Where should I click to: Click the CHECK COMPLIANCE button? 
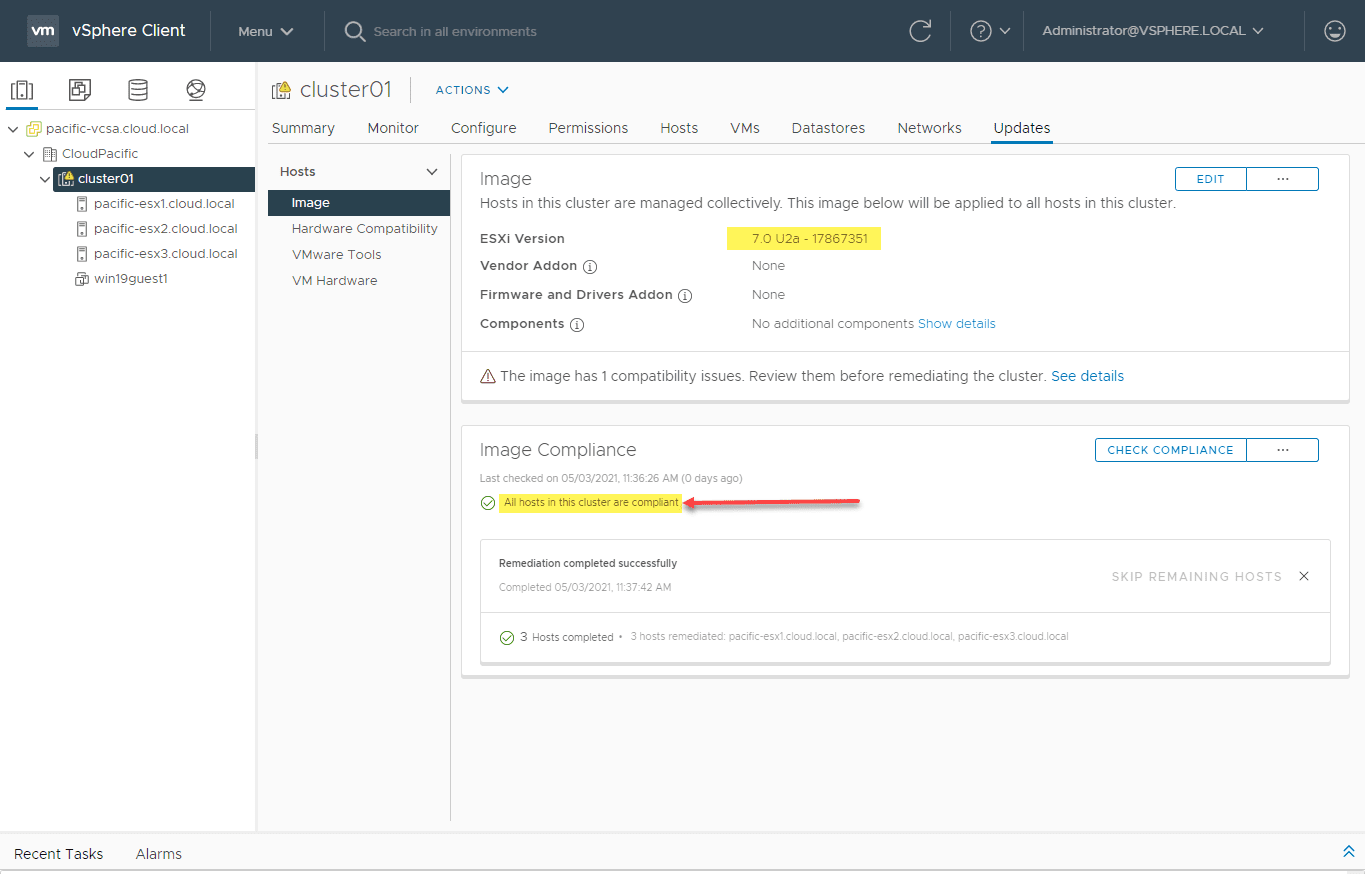1170,450
